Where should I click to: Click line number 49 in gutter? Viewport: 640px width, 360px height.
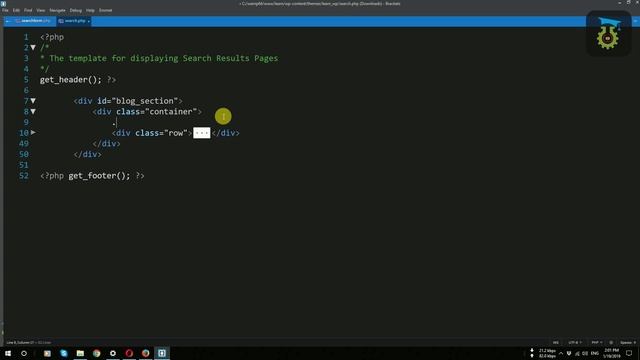click(24, 144)
